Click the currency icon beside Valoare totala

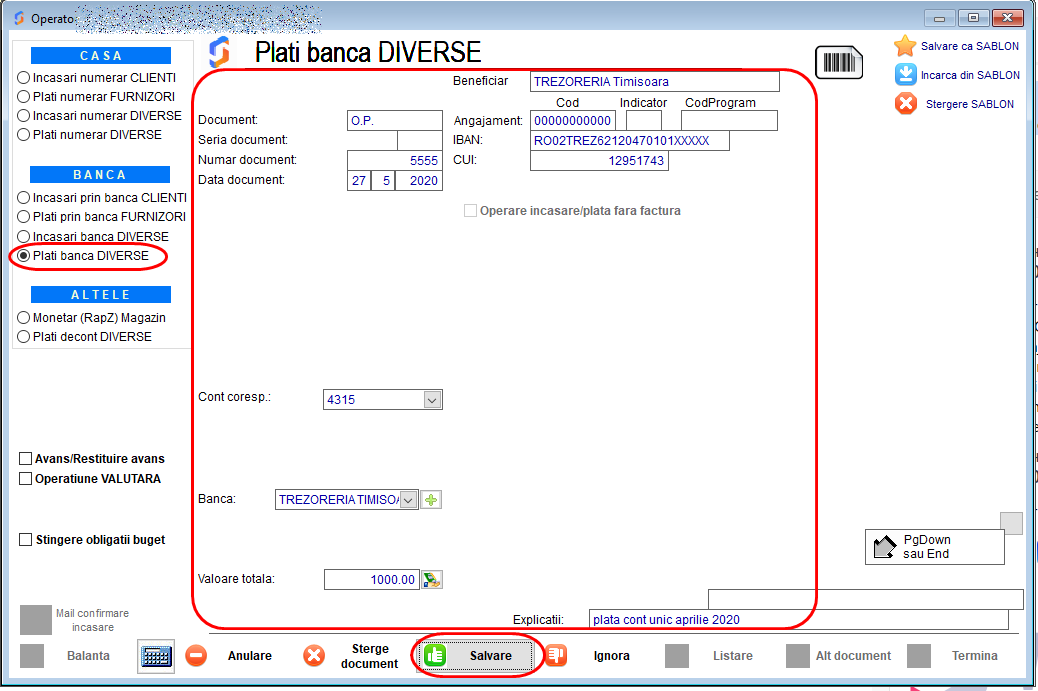pyautogui.click(x=431, y=579)
